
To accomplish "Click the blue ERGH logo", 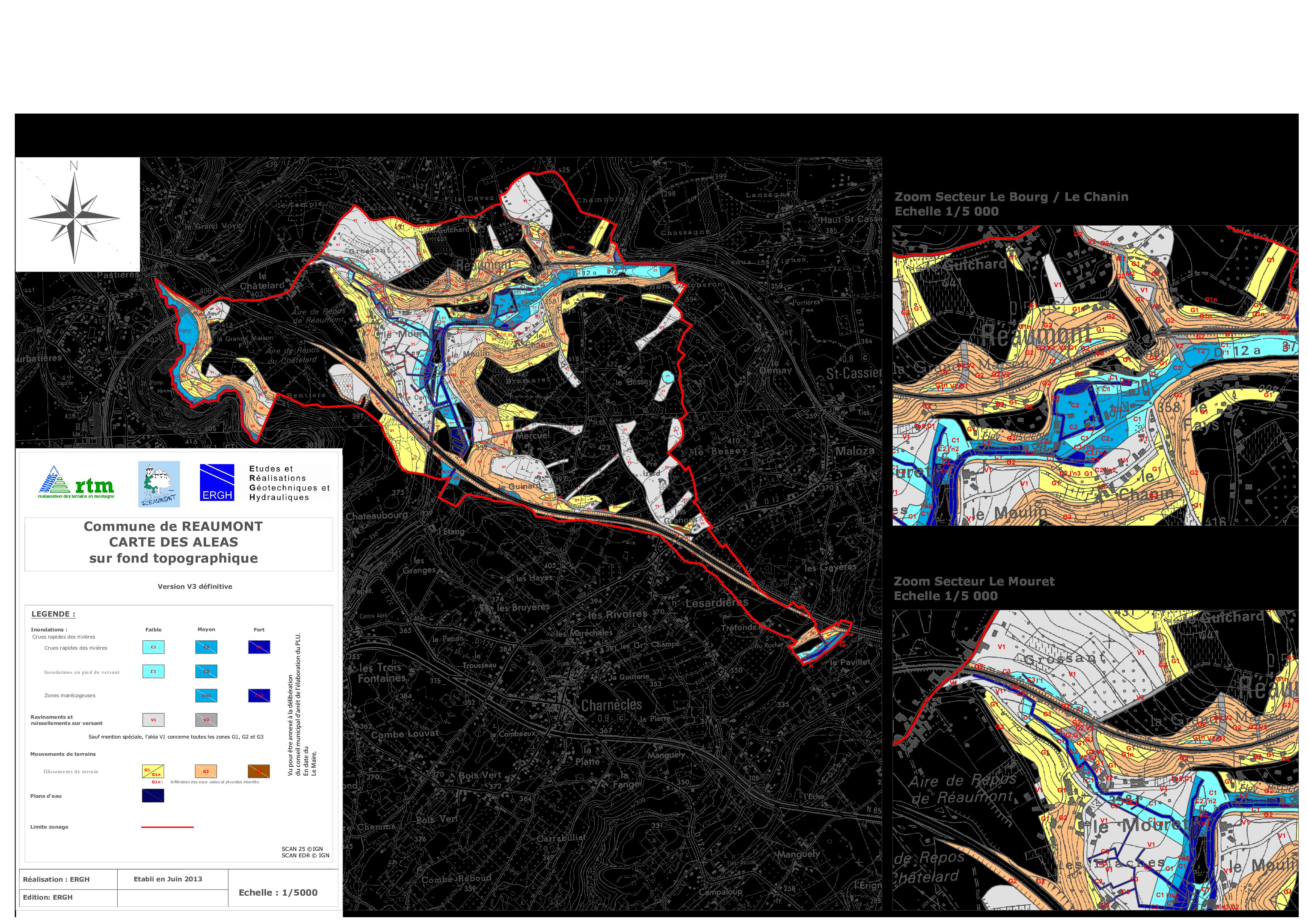I will 216,482.
